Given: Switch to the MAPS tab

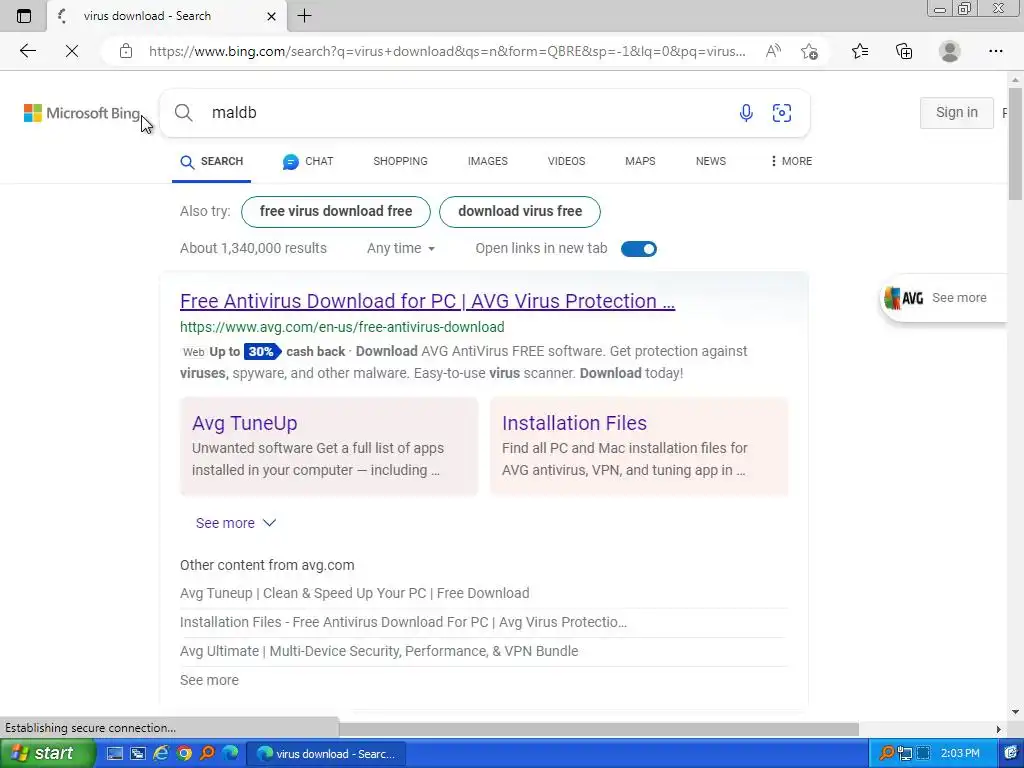Looking at the screenshot, I should coord(640,161).
